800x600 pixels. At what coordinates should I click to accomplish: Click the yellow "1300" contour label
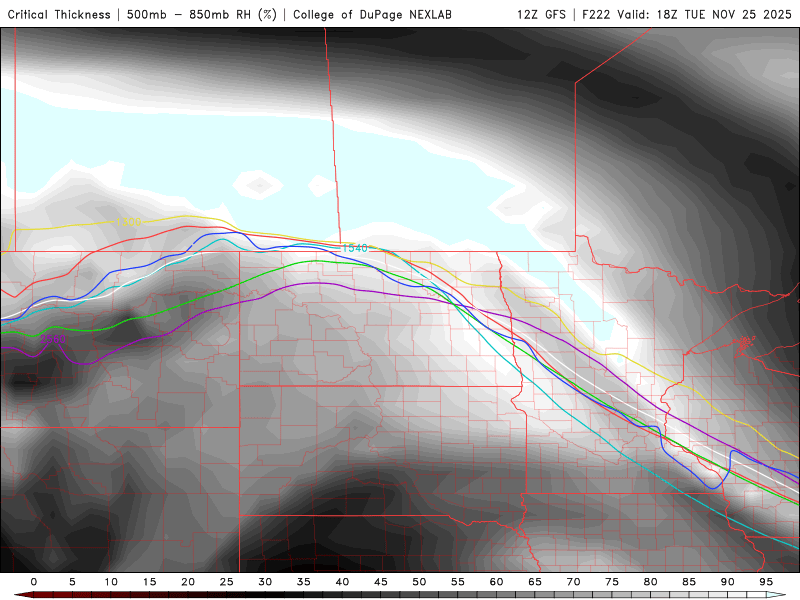click(129, 222)
